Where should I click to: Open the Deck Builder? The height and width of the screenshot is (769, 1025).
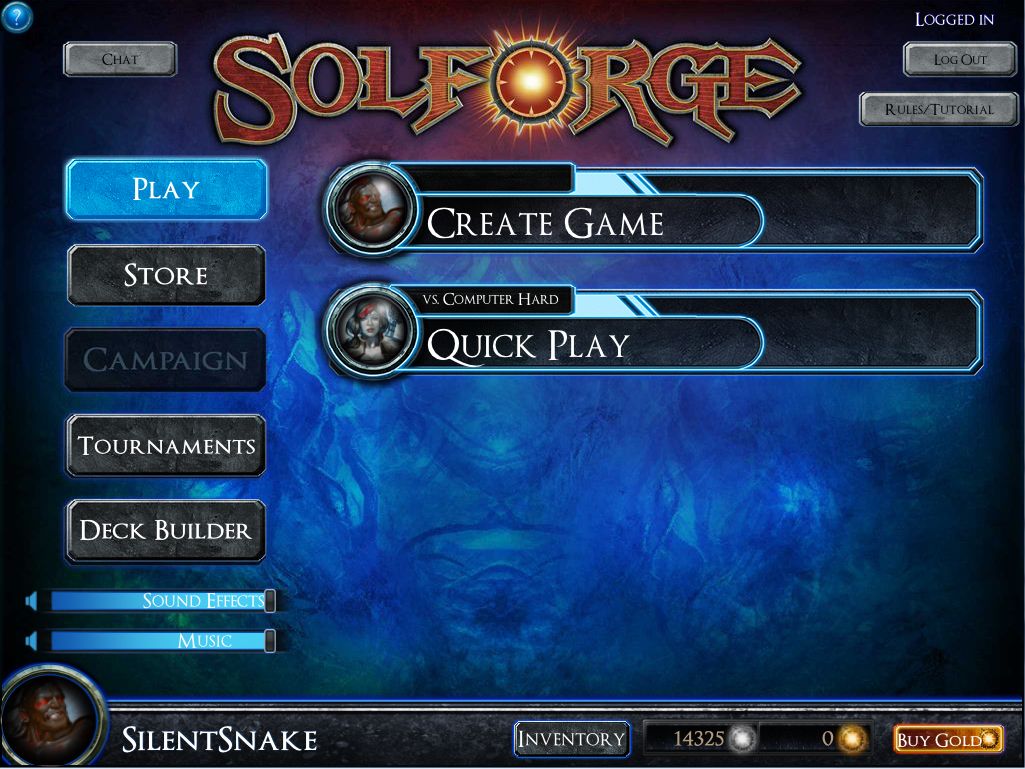tap(166, 530)
